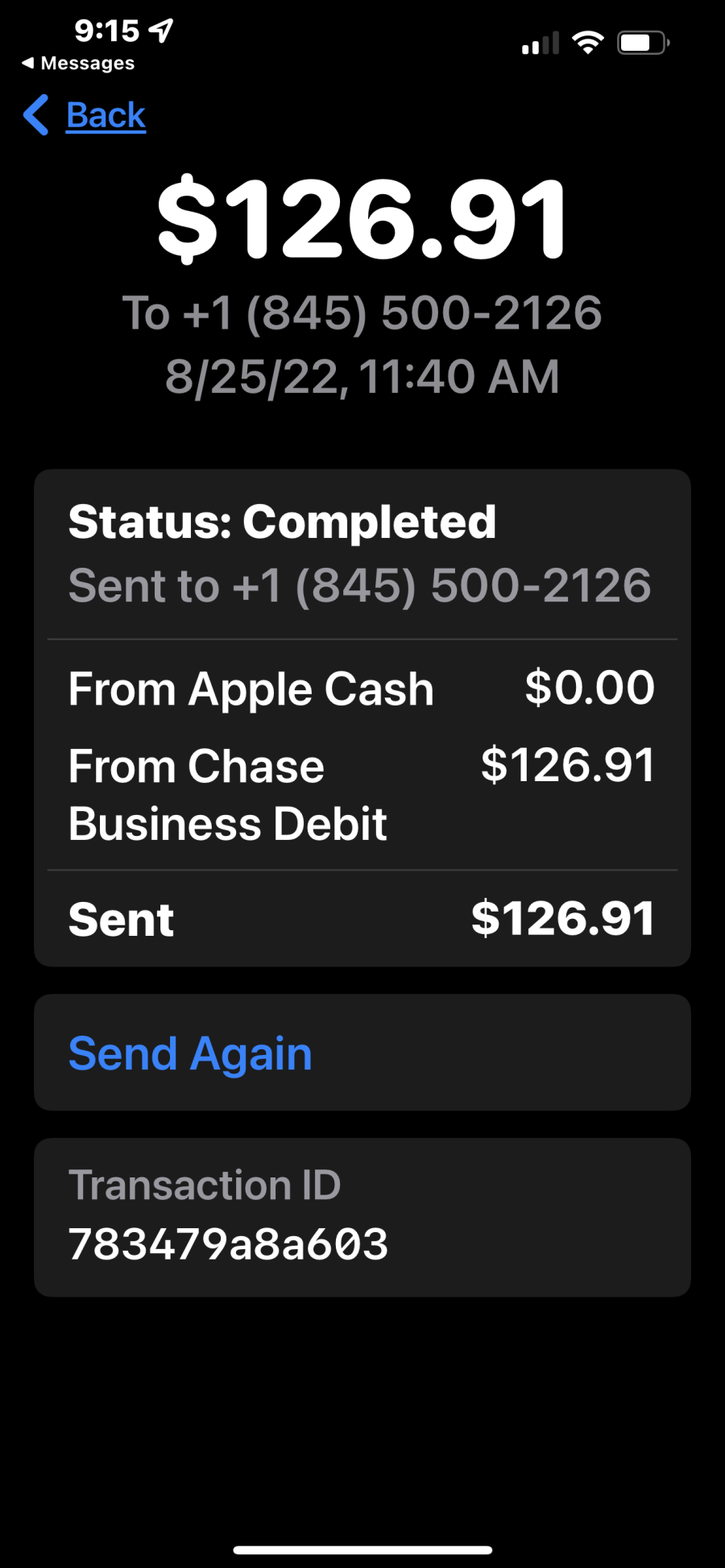Image resolution: width=725 pixels, height=1568 pixels.
Task: Tap the From Apple Cash row
Action: point(362,689)
